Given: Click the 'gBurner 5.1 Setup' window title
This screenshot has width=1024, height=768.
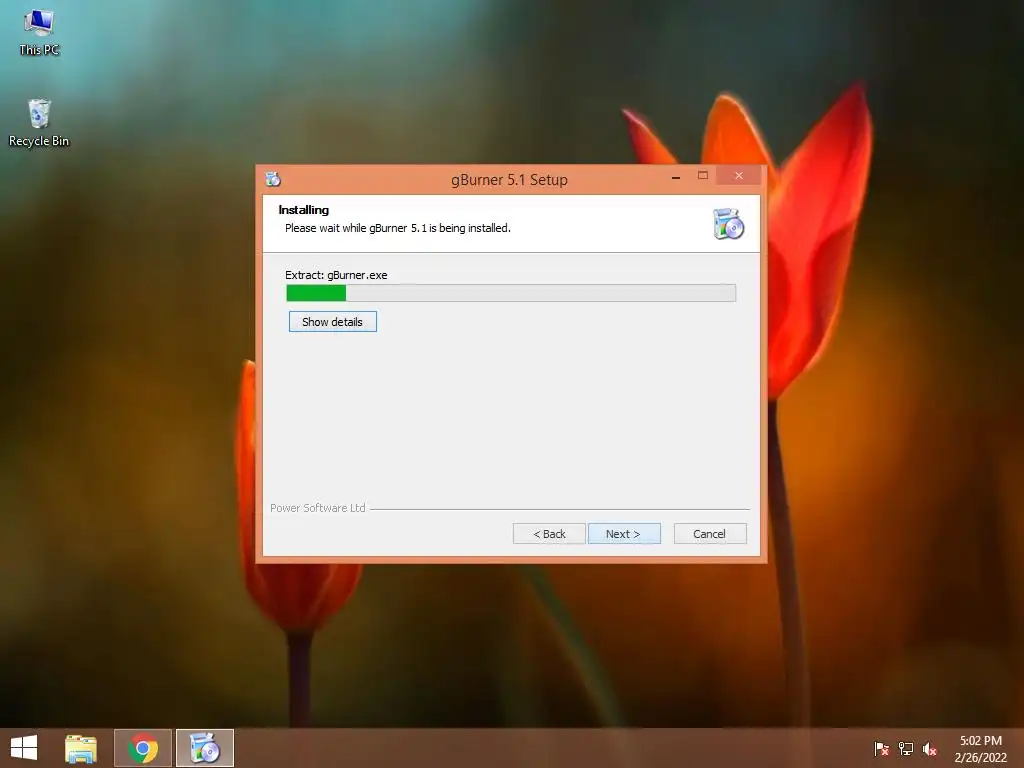Looking at the screenshot, I should coord(509,180).
